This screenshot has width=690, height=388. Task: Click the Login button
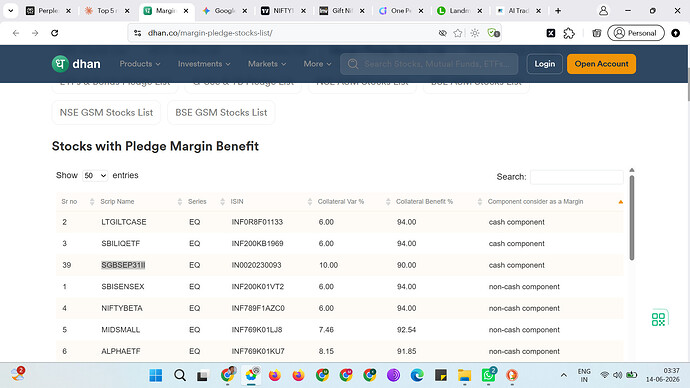(x=544, y=64)
